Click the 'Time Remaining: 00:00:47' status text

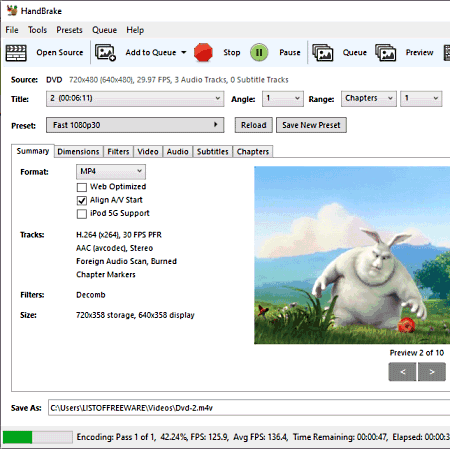pos(340,437)
